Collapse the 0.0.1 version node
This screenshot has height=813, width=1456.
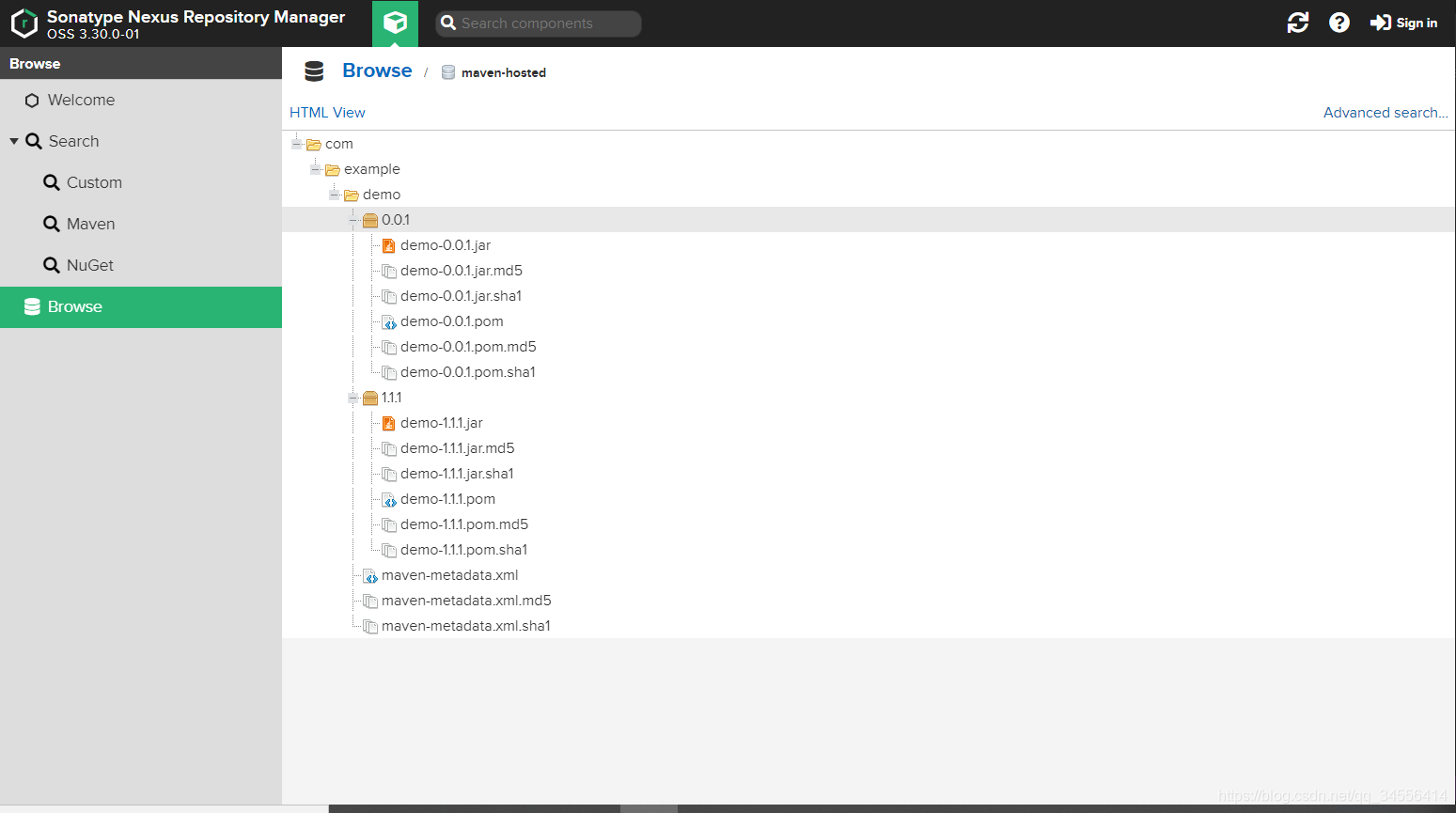353,220
